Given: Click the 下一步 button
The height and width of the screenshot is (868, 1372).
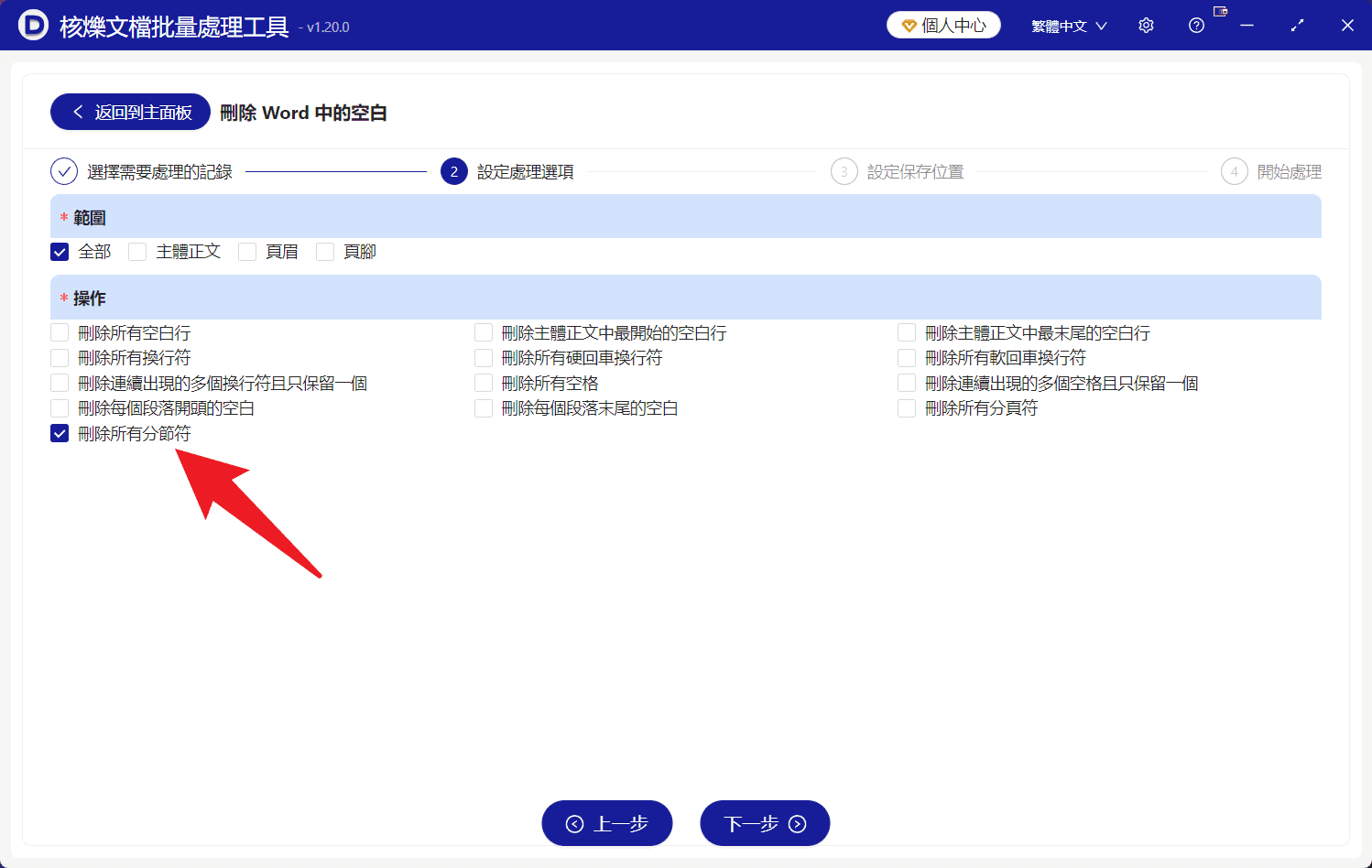Looking at the screenshot, I should tap(765, 822).
